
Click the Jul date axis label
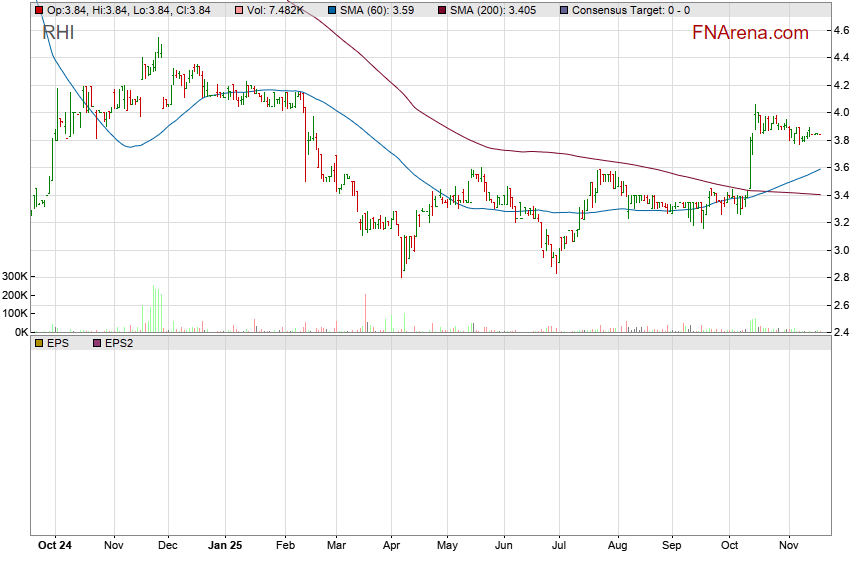coord(560,547)
